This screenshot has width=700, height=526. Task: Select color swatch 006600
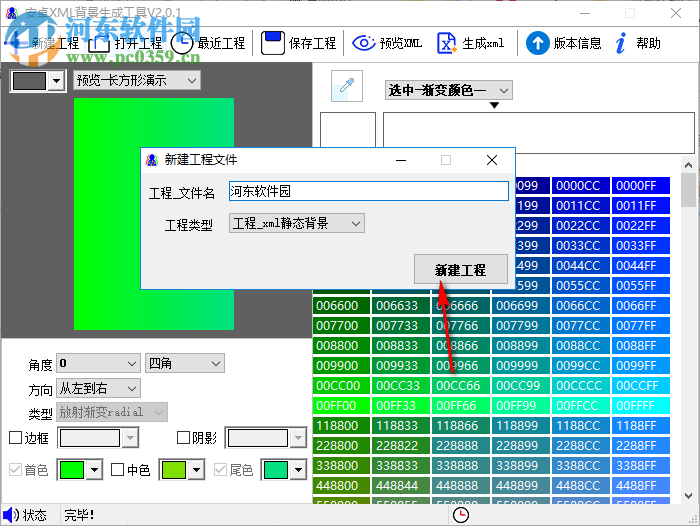(x=342, y=306)
